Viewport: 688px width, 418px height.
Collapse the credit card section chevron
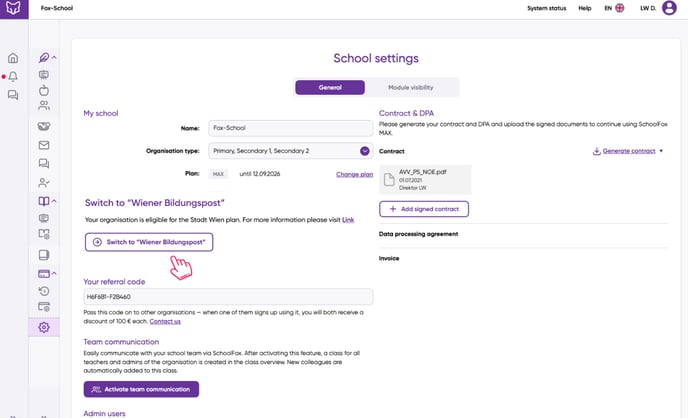(x=54, y=273)
